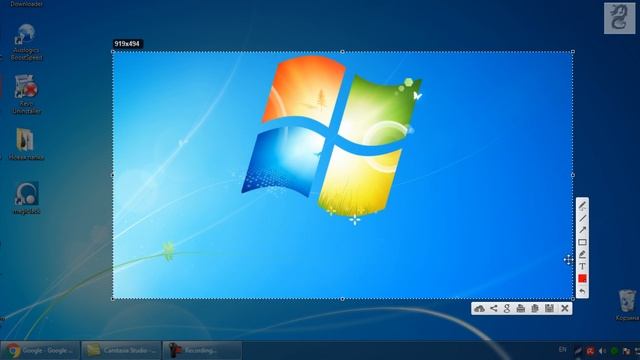Click the EN language indicator in tray

tap(562, 349)
